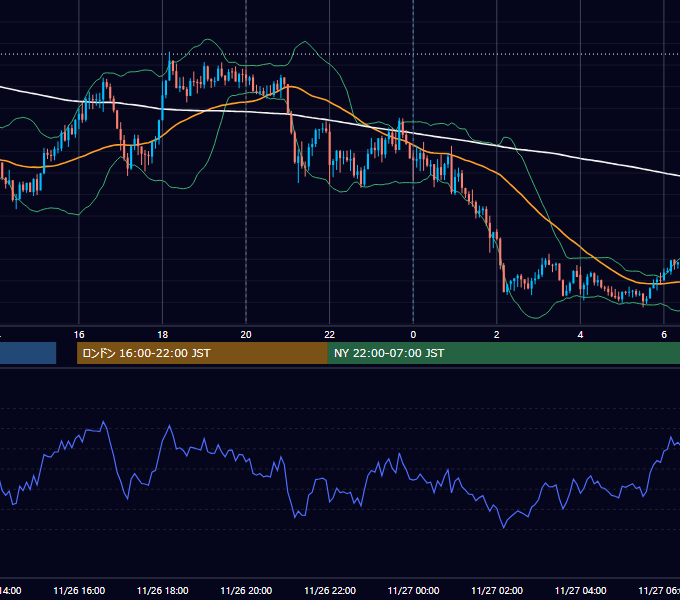Viewport: 680px width, 600px height.
Task: Click the 11/27 02:00 time label
Action: [x=497, y=590]
